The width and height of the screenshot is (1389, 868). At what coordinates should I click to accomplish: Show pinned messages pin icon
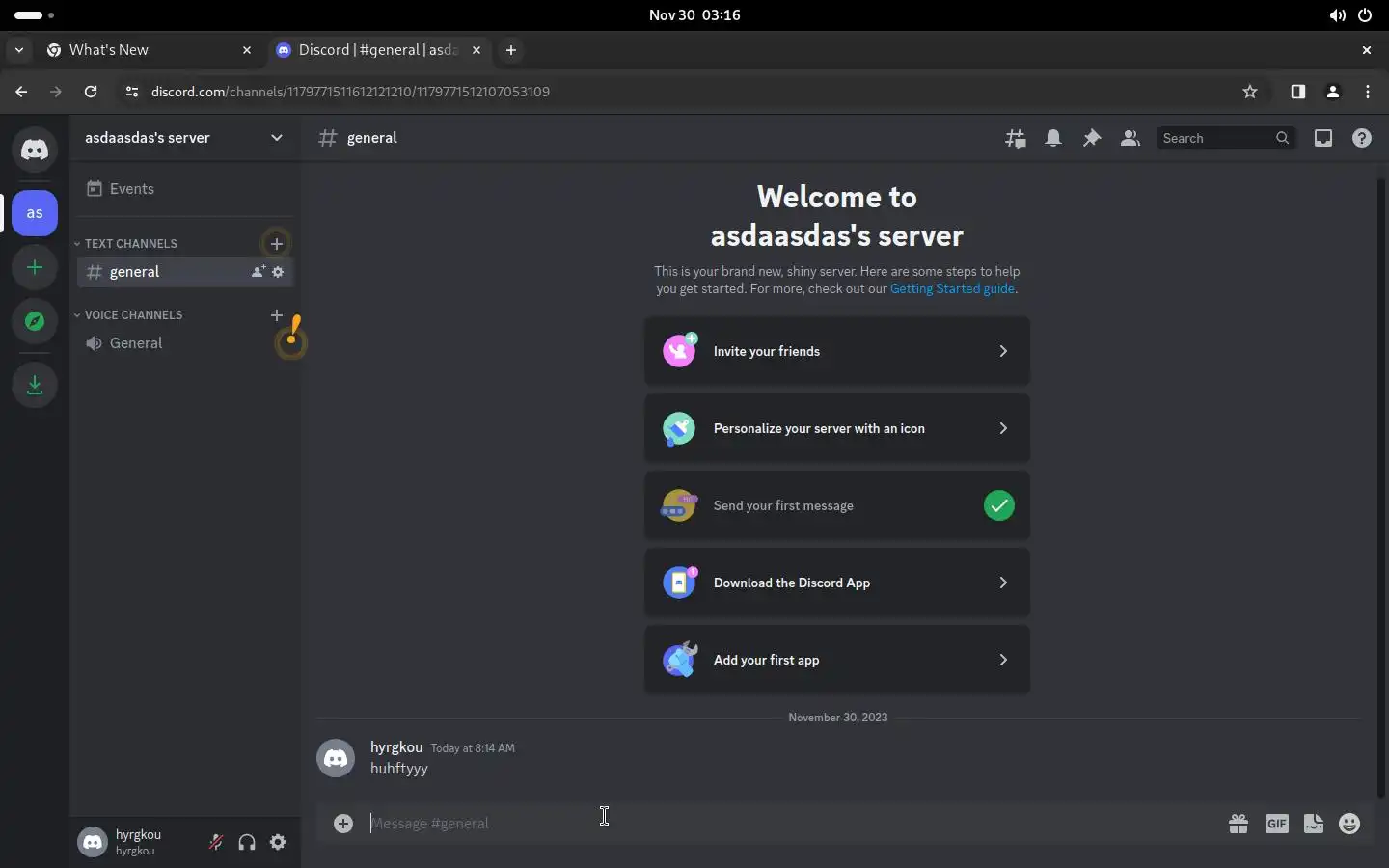1092,138
